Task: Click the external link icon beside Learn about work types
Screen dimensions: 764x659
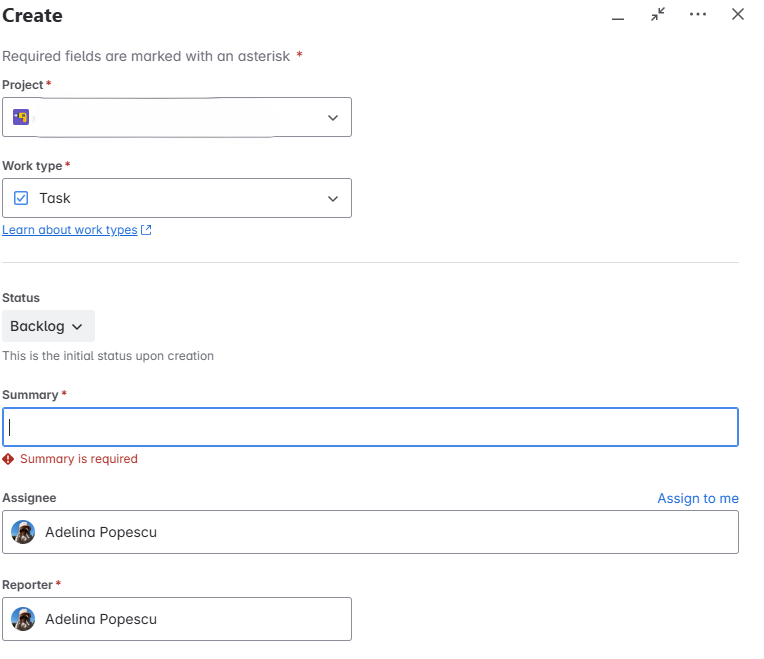Action: point(147,230)
